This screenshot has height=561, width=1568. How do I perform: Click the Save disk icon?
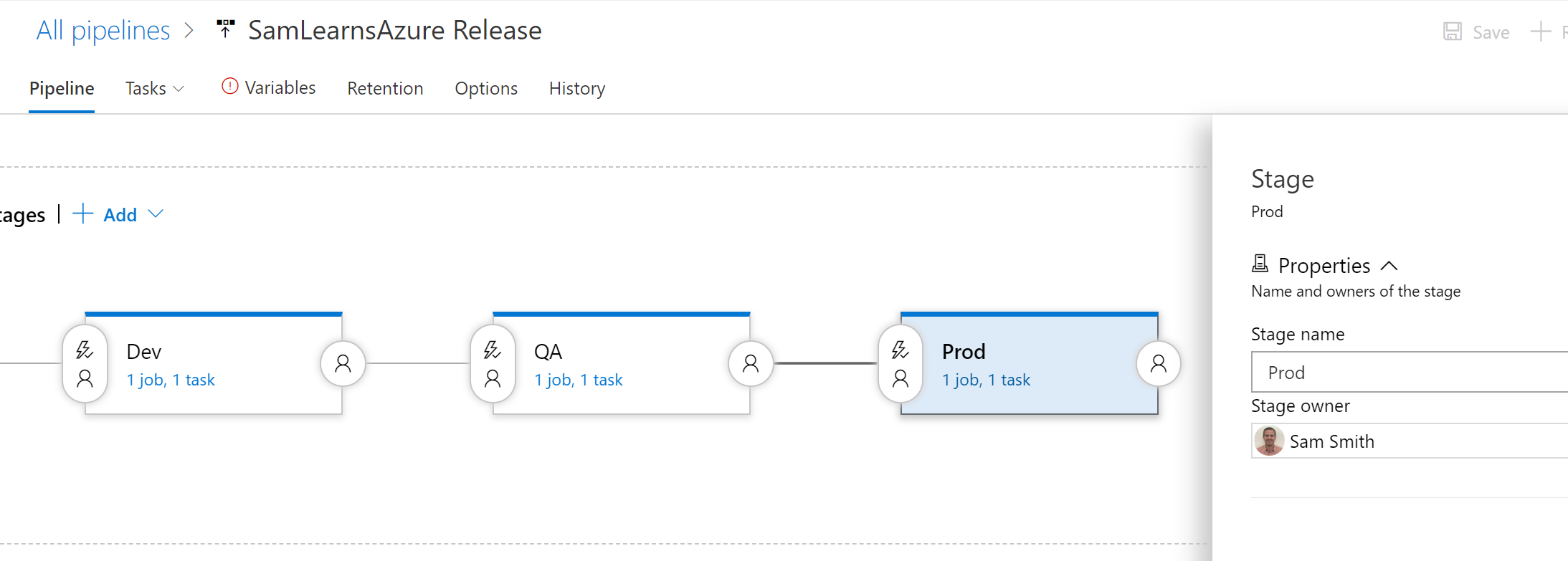[x=1452, y=32]
